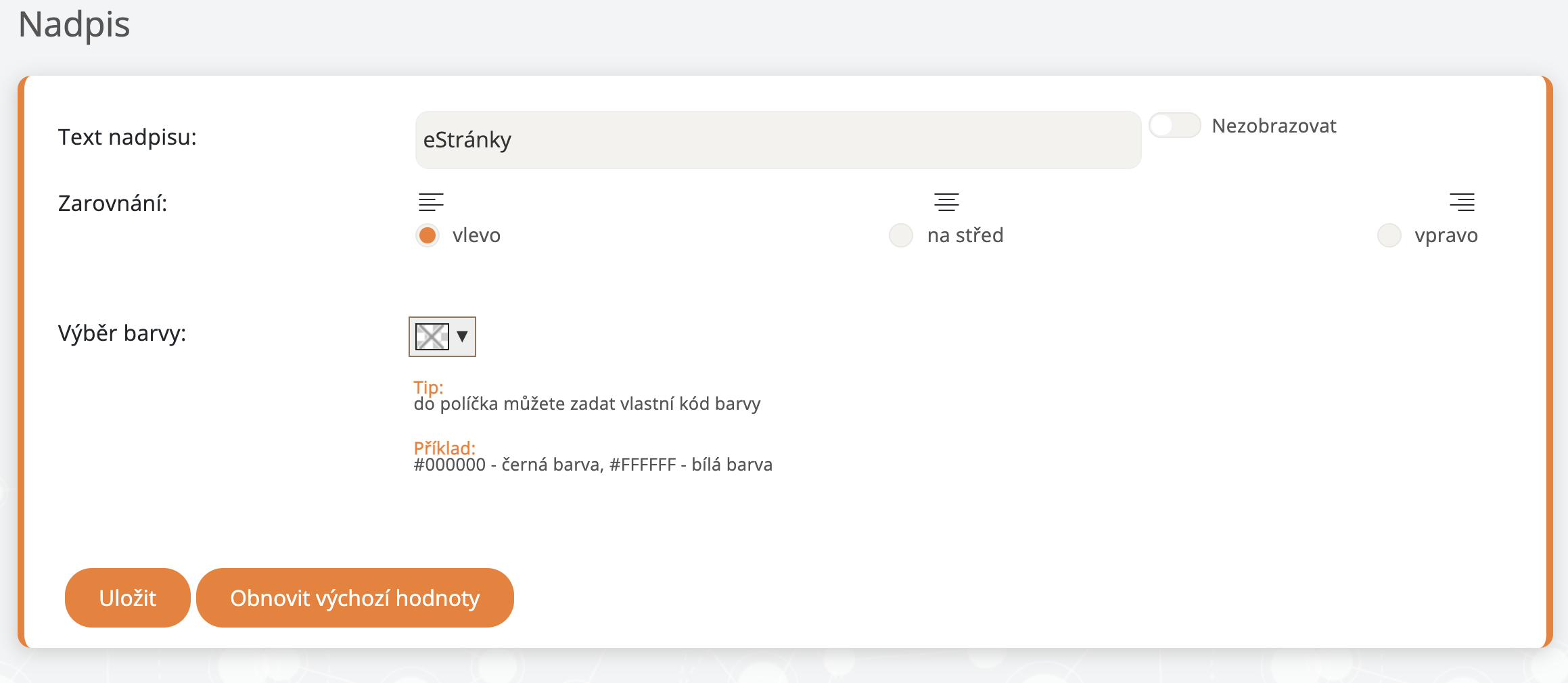Click the 'vlevo' label text
This screenshot has width=1568, height=683.
coord(476,235)
